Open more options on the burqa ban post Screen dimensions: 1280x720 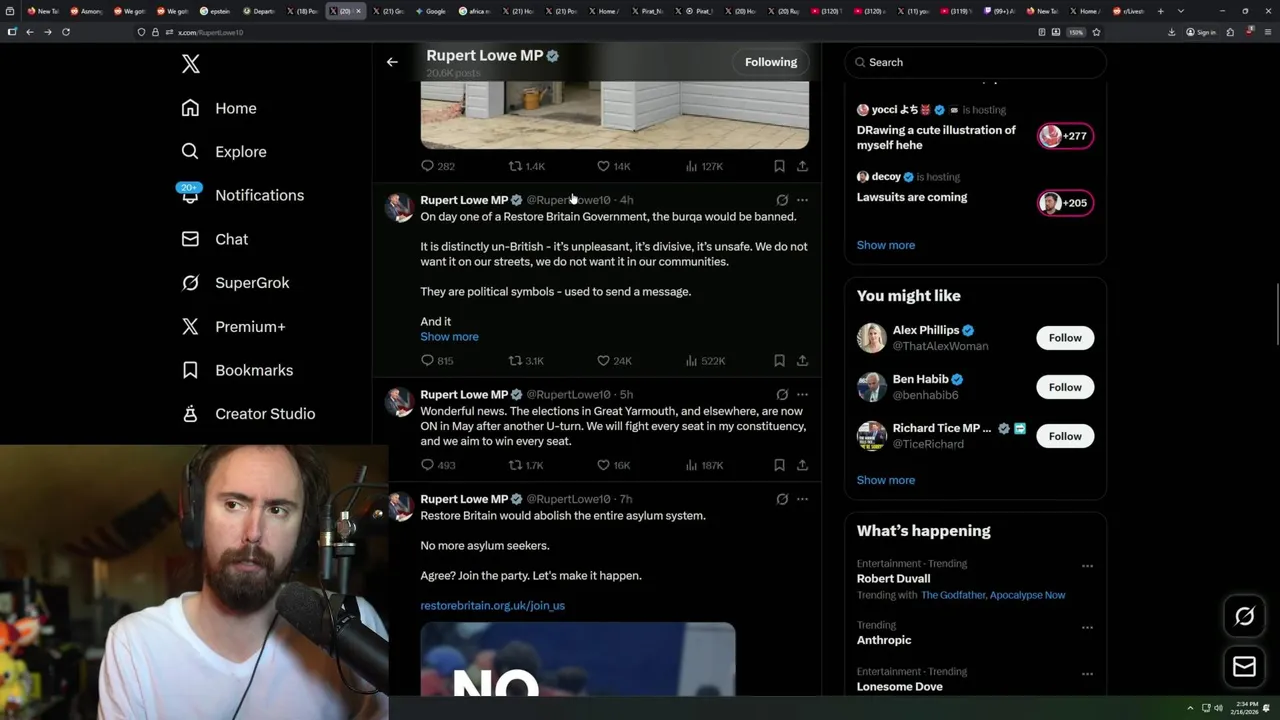point(802,200)
